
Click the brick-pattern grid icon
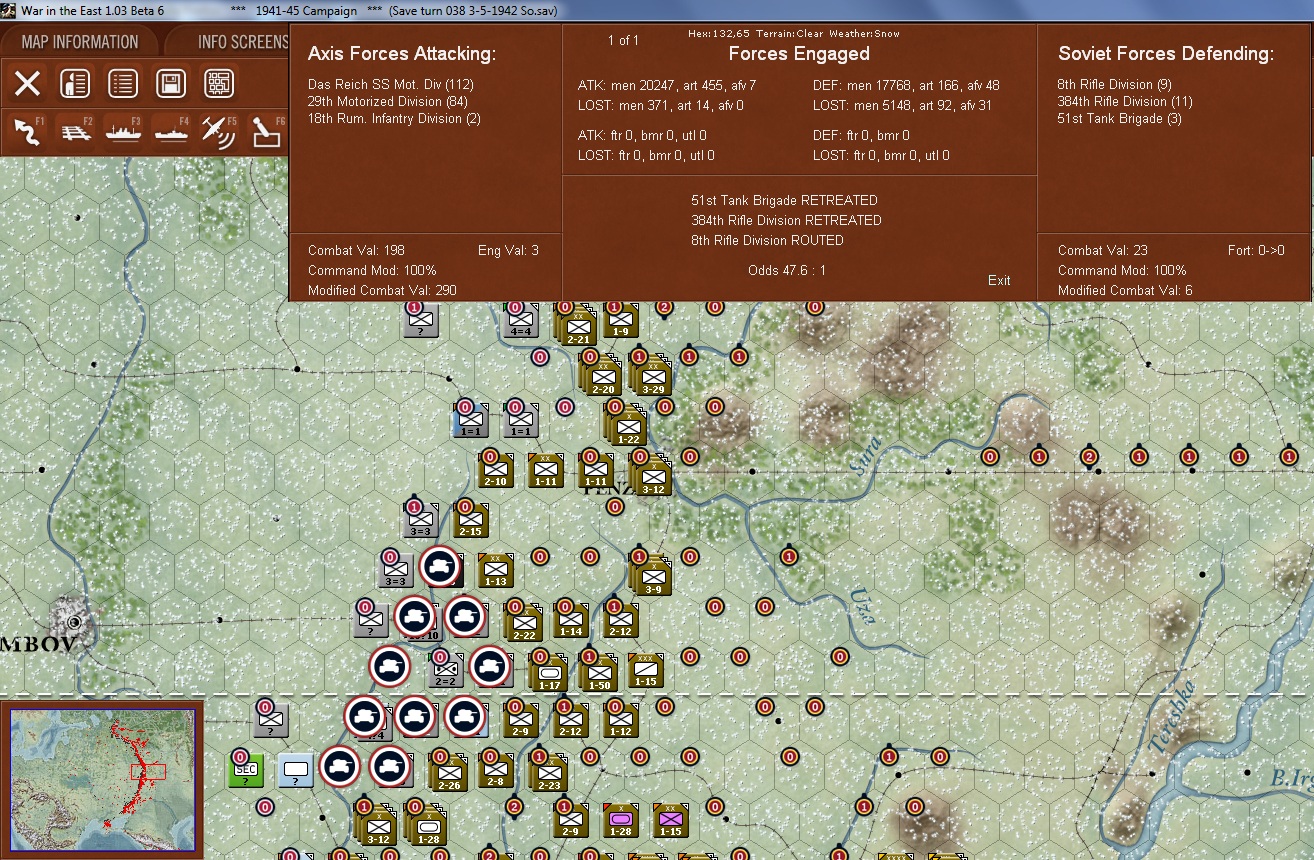pyautogui.click(x=219, y=84)
